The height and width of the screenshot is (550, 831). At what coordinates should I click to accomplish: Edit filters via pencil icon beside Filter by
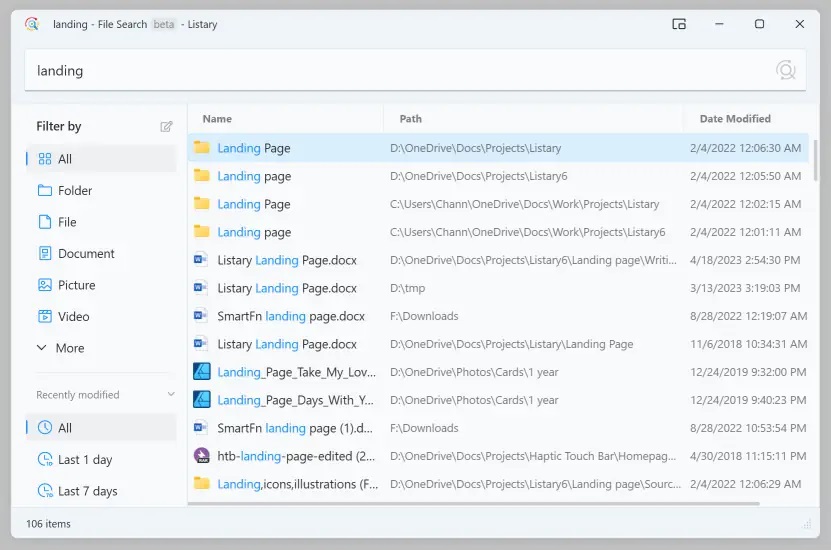tap(166, 126)
